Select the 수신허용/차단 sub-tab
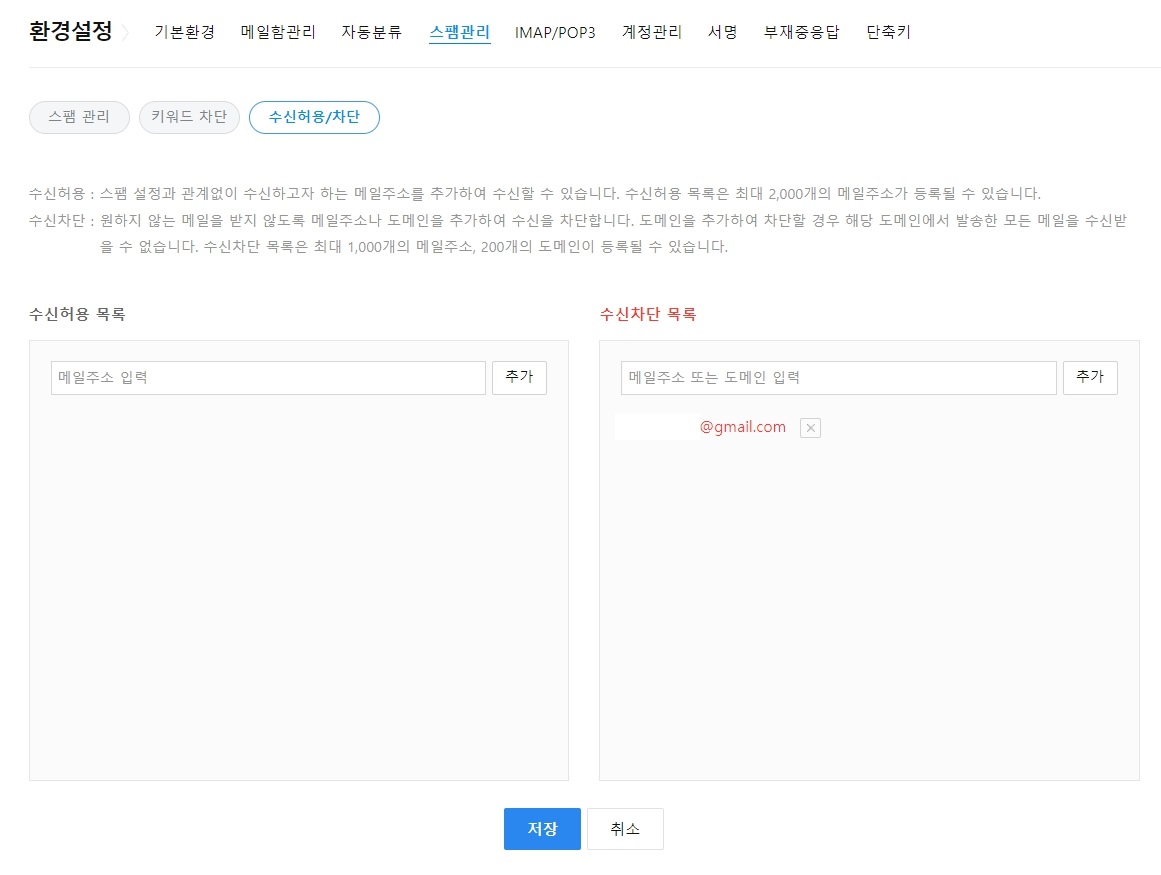1161x875 pixels. 314,117
